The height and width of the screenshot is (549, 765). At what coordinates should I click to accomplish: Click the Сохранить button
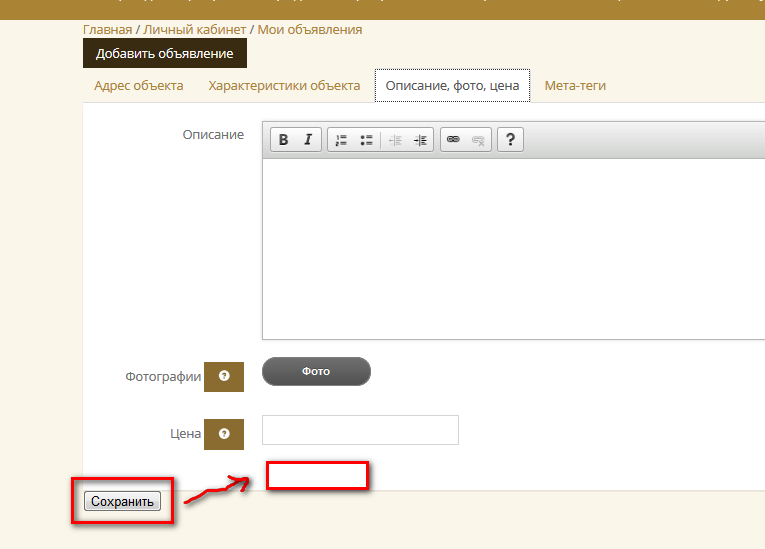pyautogui.click(x=122, y=501)
